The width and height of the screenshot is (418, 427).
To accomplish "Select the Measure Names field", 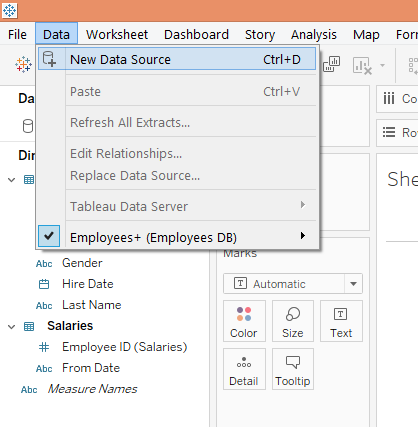I will point(92,389).
